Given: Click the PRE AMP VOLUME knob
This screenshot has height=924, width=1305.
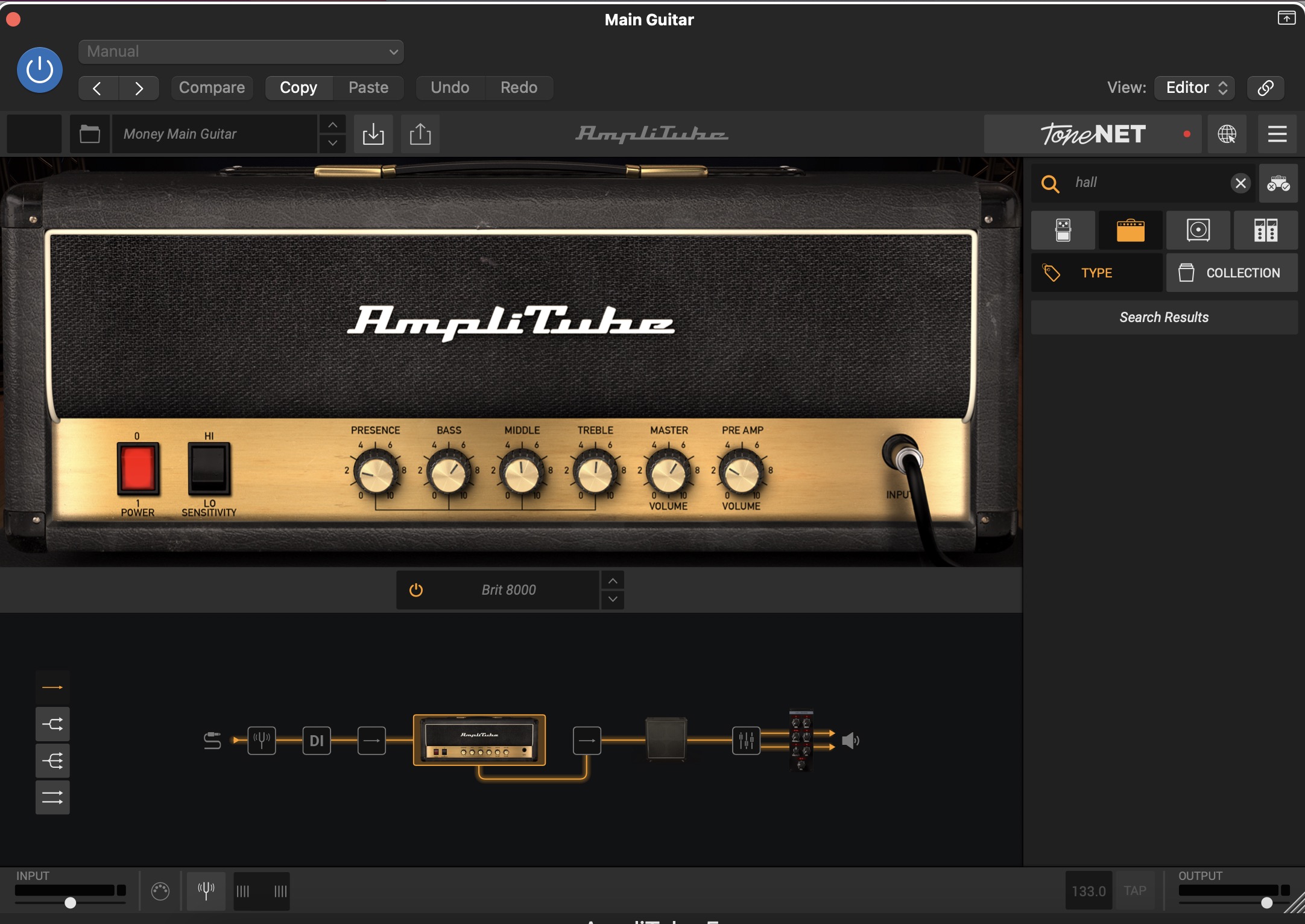Looking at the screenshot, I should pos(742,474).
